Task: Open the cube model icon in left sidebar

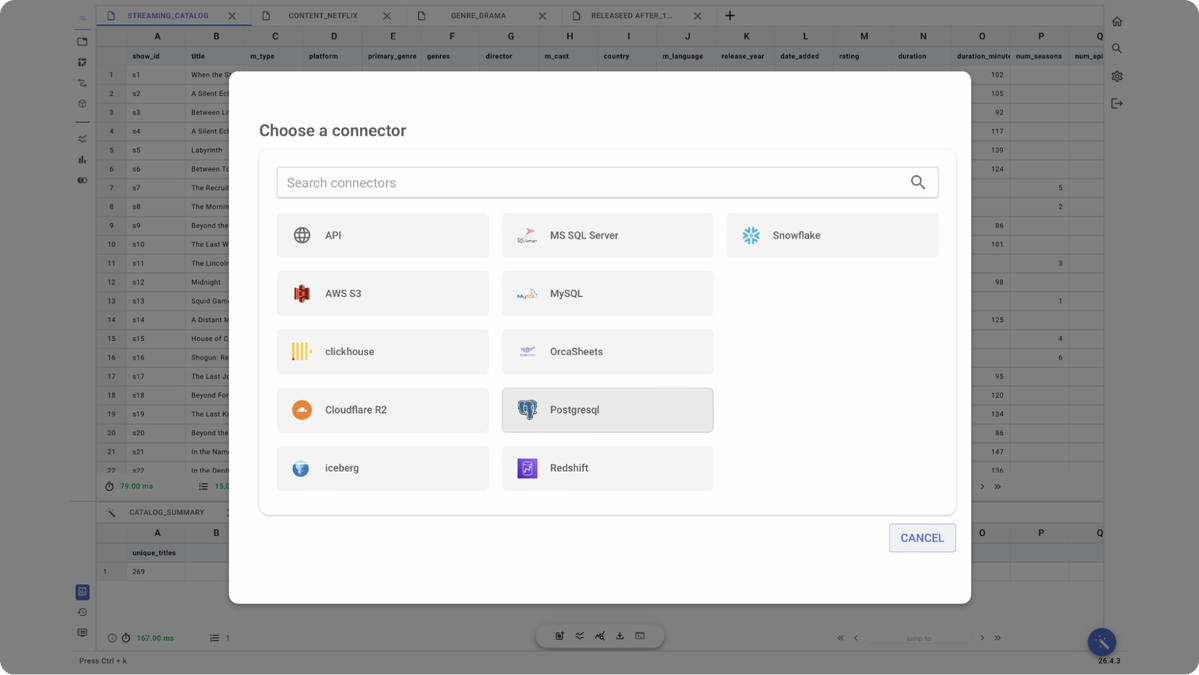Action: pos(83,104)
